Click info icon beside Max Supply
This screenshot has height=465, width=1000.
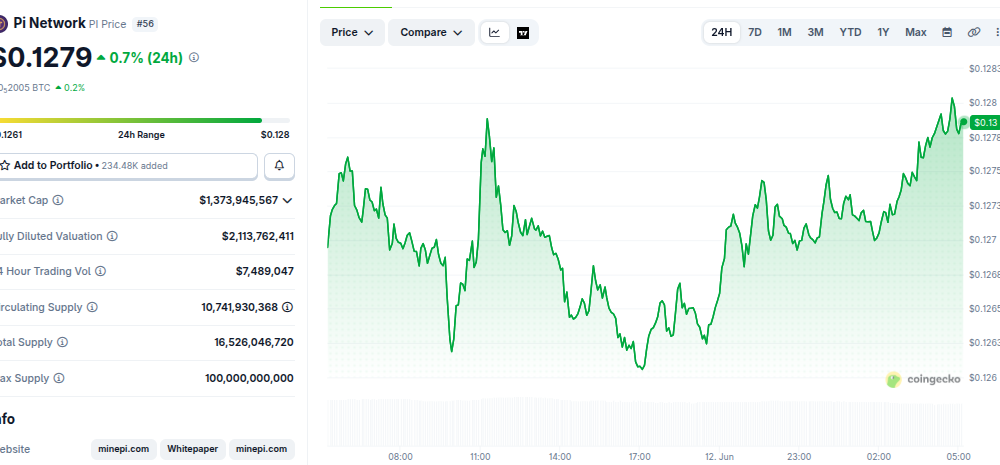pyautogui.click(x=59, y=378)
